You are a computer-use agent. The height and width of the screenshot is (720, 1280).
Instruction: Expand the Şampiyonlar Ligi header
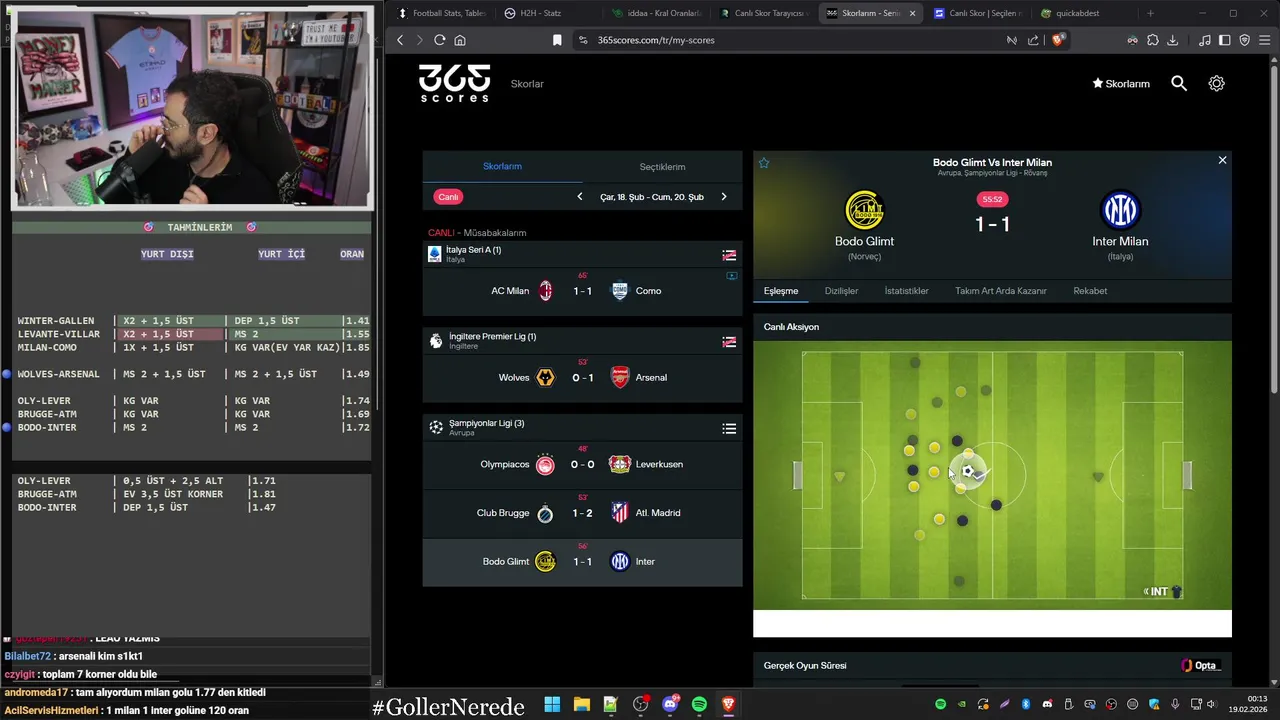click(x=582, y=428)
